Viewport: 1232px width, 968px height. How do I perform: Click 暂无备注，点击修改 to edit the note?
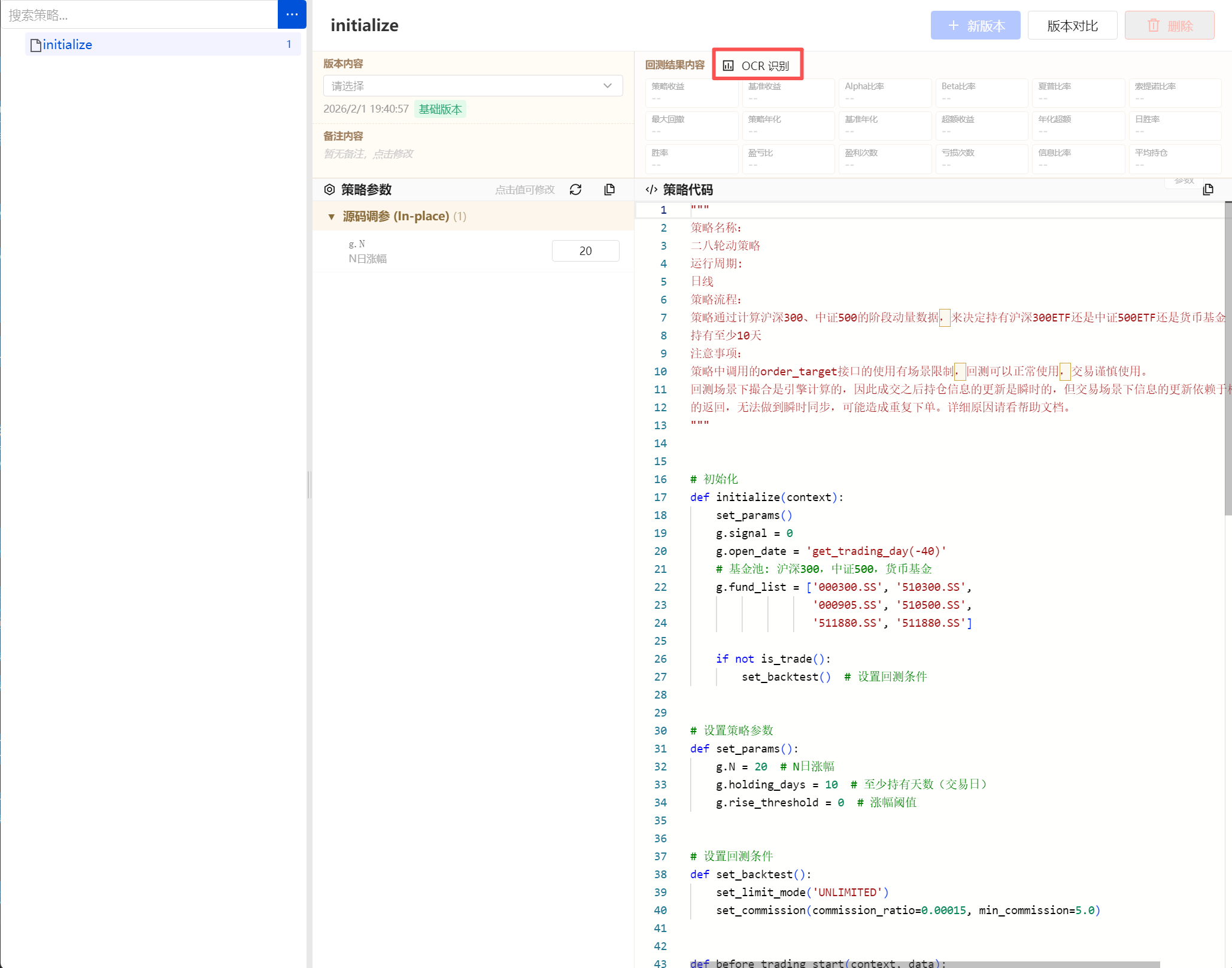tap(368, 154)
